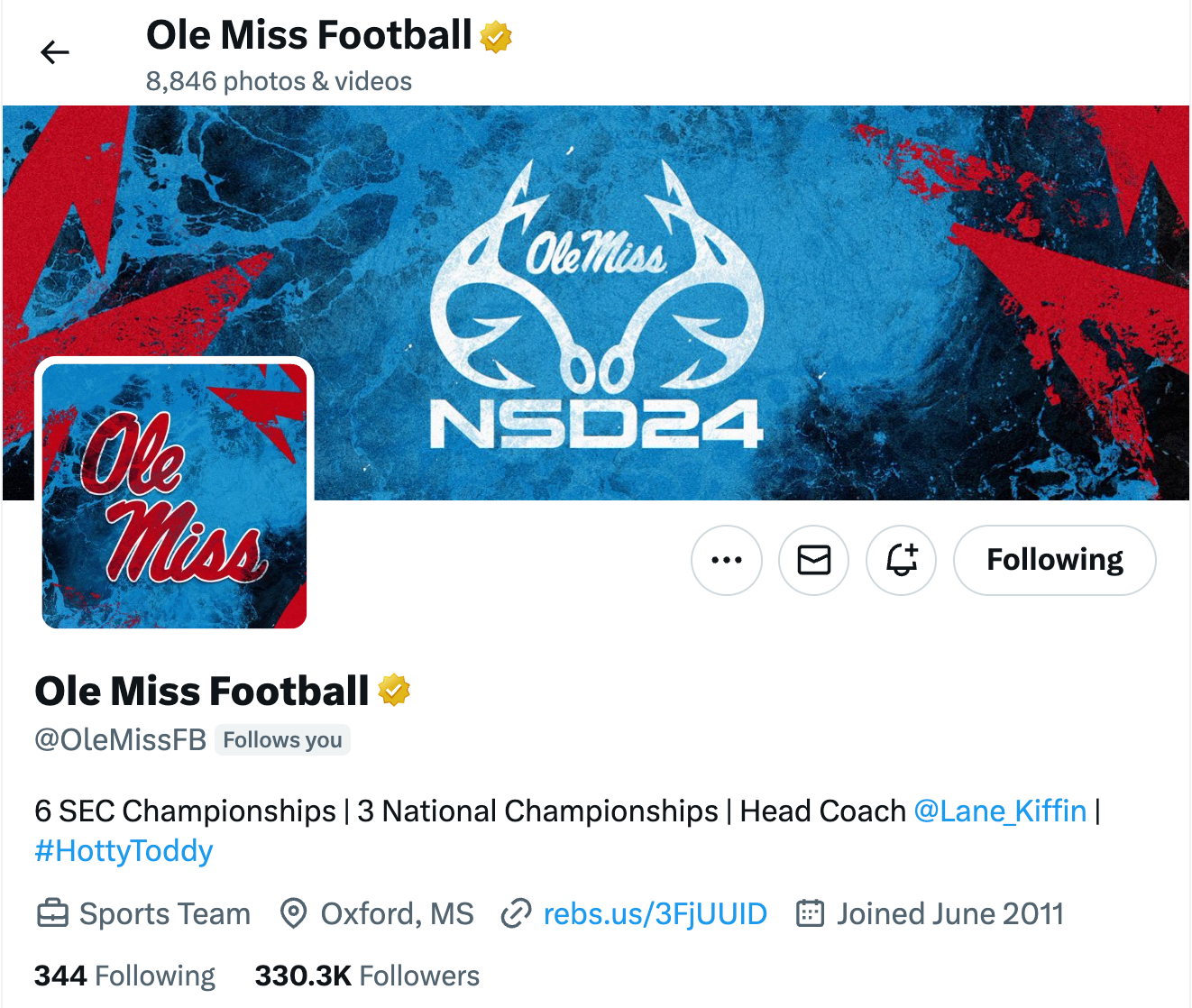Click the @OleMissFB handle text
The height and width of the screenshot is (1008, 1192).
click(121, 740)
